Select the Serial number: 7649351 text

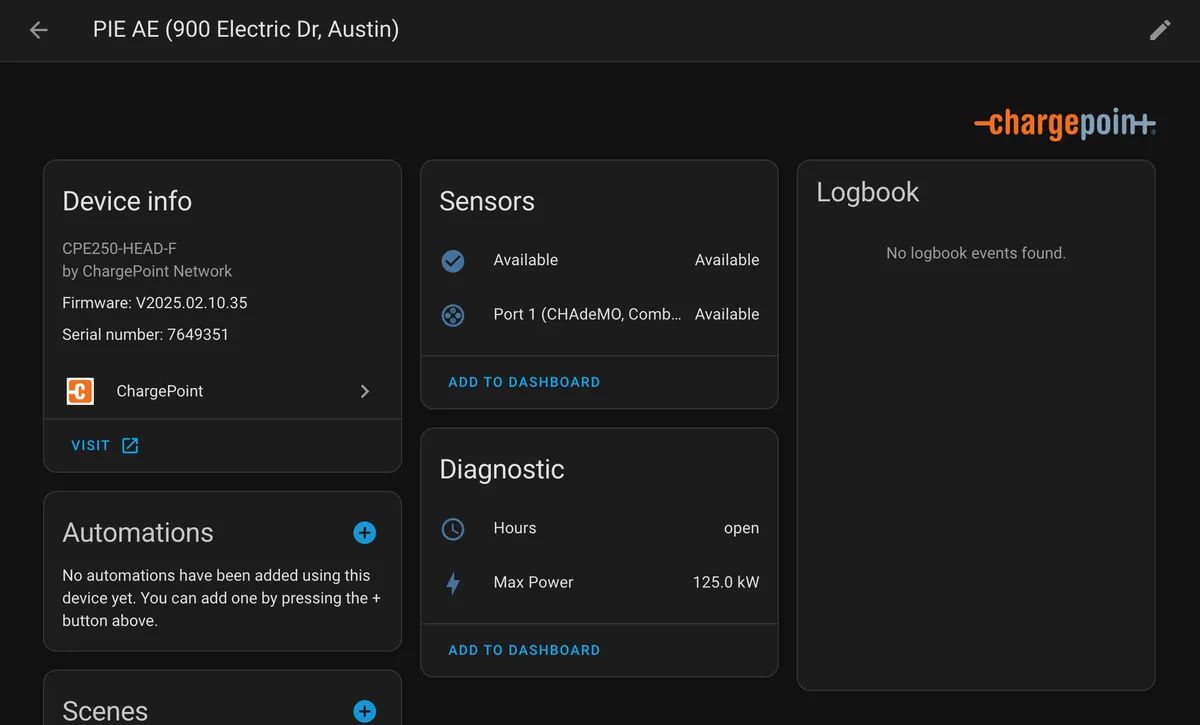146,334
